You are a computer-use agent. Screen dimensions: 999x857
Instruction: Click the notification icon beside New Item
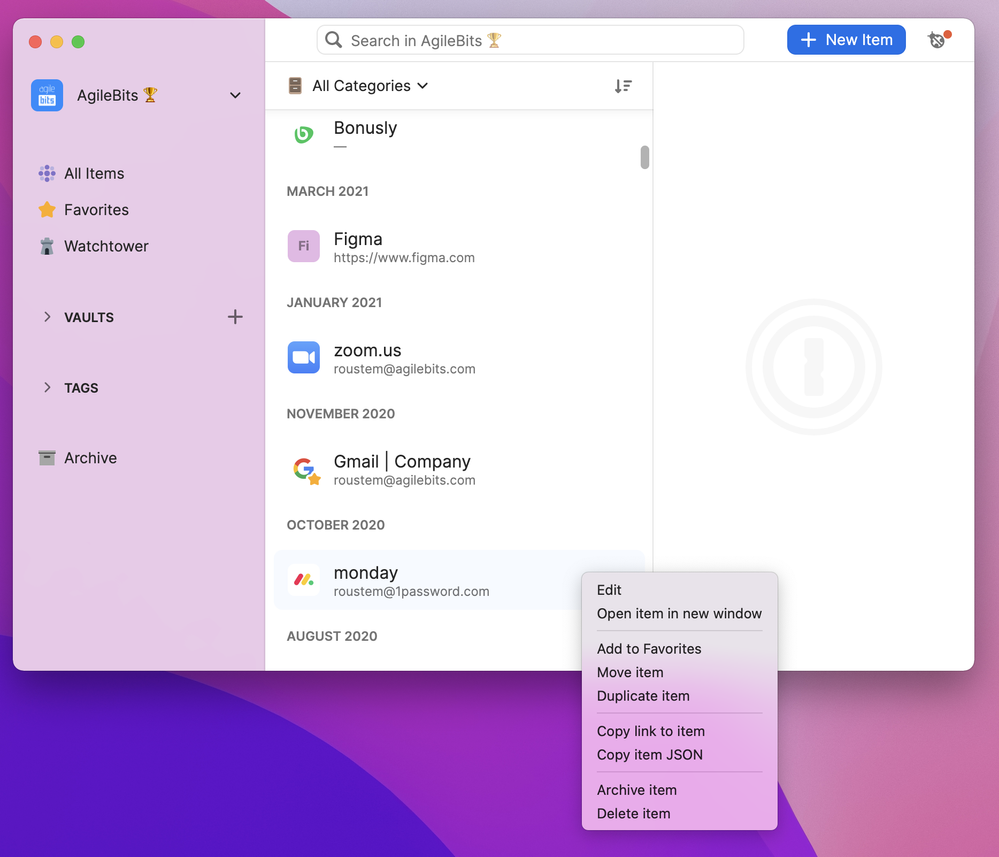(937, 40)
